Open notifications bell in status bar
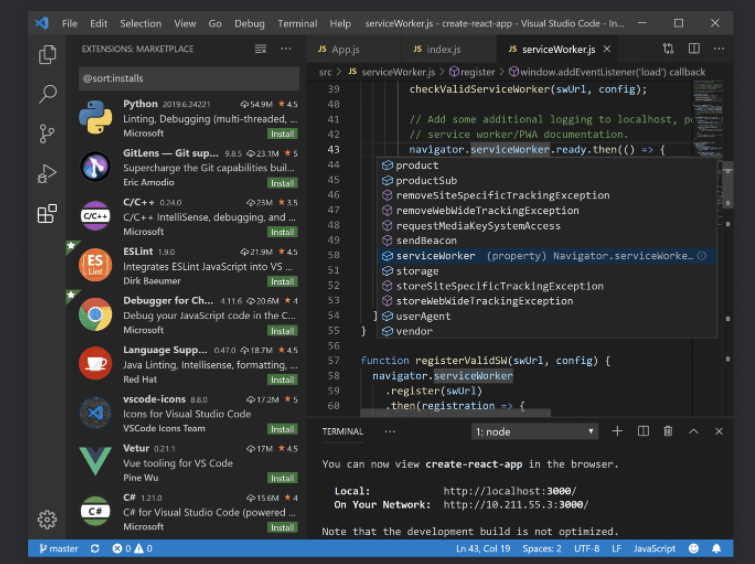Screen dimensions: 755x564 717,549
